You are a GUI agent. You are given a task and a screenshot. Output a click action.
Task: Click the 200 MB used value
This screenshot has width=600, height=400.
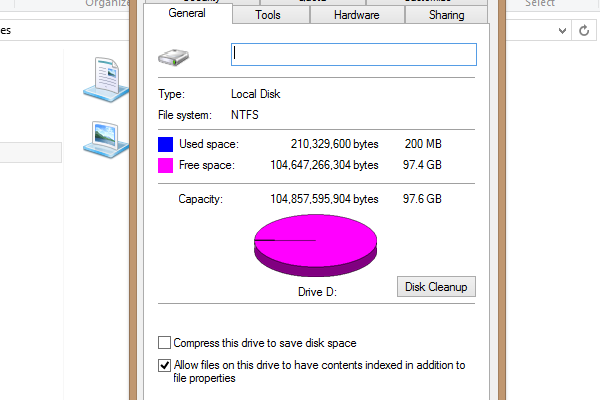tap(423, 144)
